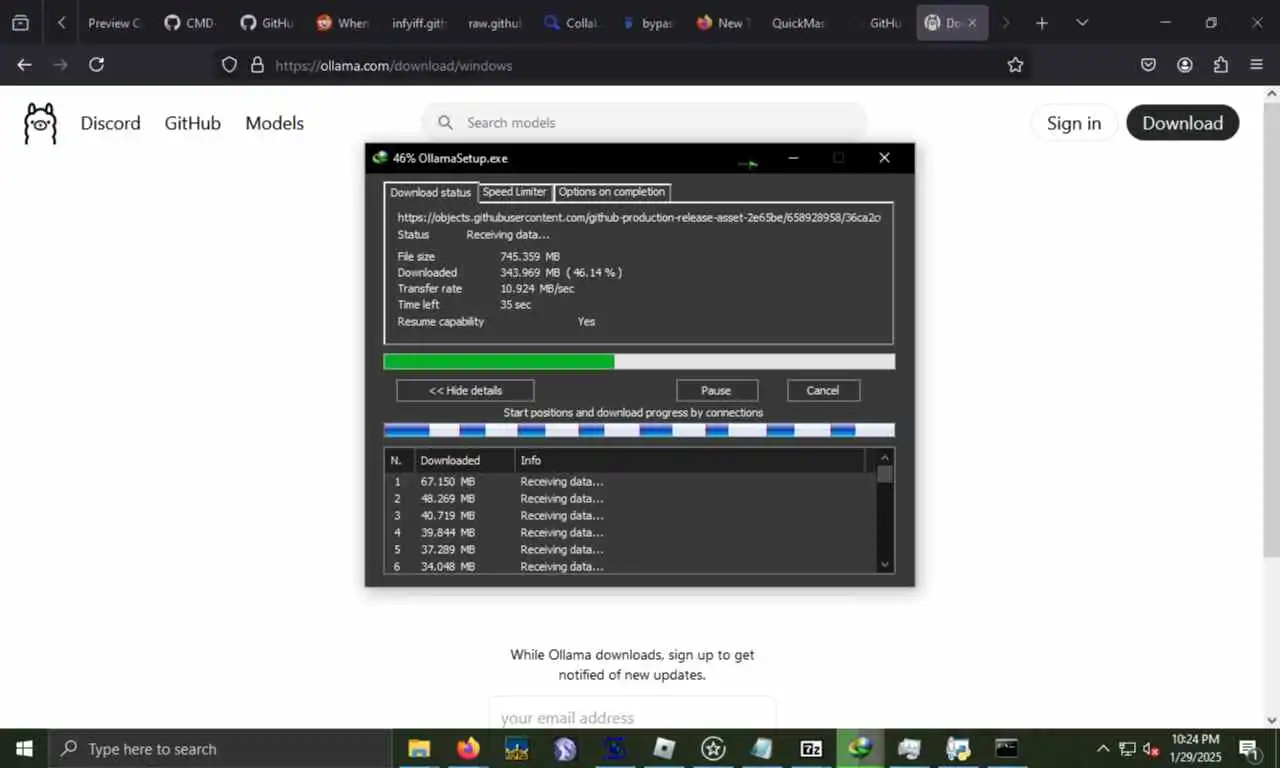
Task: Click the browser page vertical scrollbar
Action: 1272,330
